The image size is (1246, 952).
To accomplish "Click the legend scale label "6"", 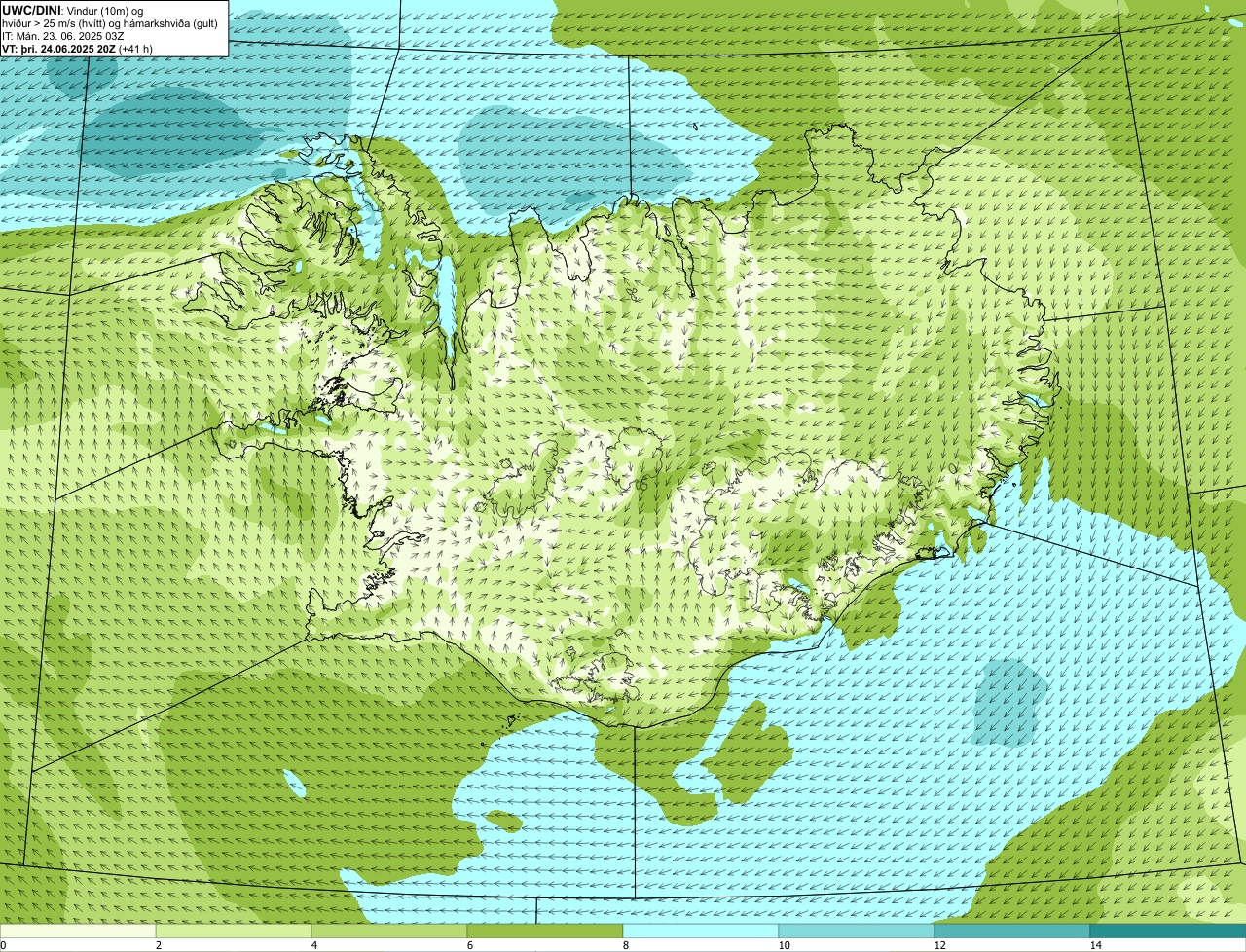I will pos(469,945).
